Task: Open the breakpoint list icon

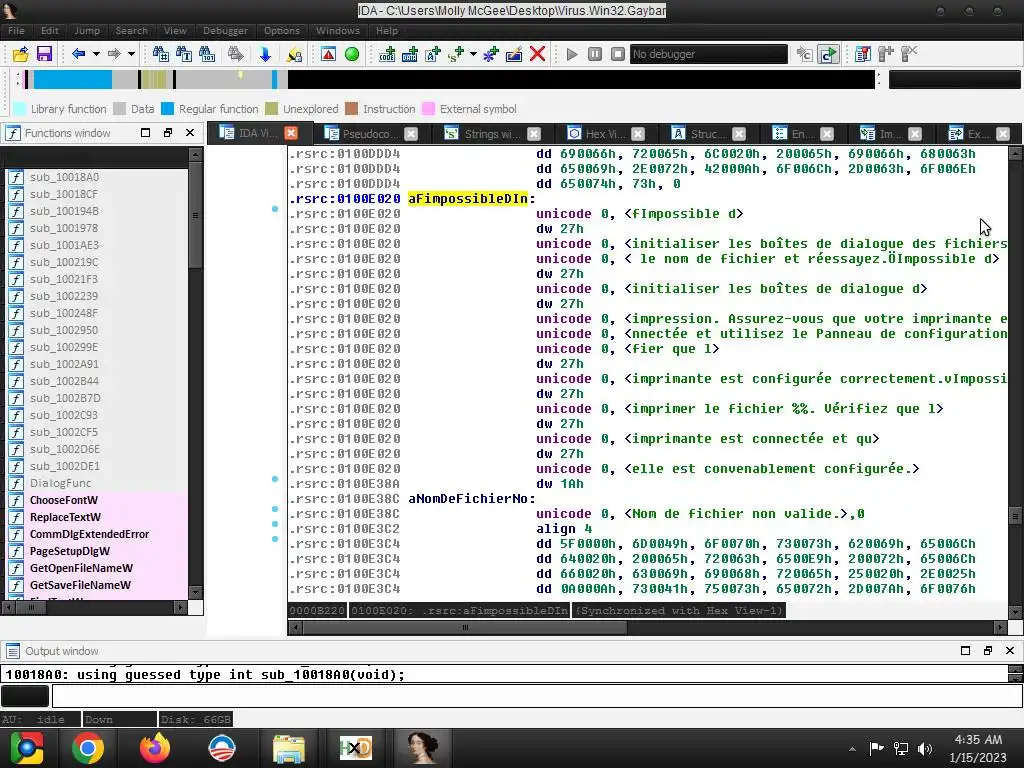Action: [x=863, y=54]
